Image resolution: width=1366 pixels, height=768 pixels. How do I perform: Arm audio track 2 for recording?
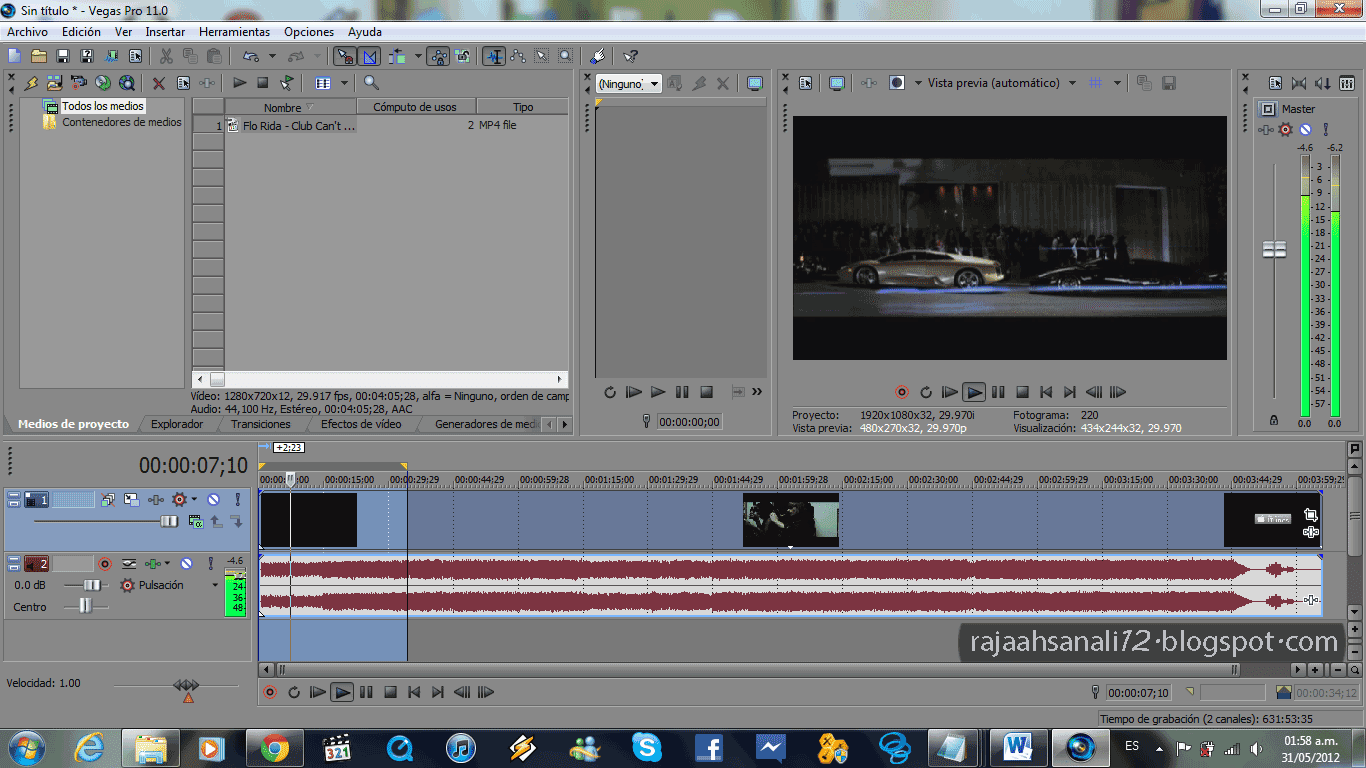pos(104,563)
